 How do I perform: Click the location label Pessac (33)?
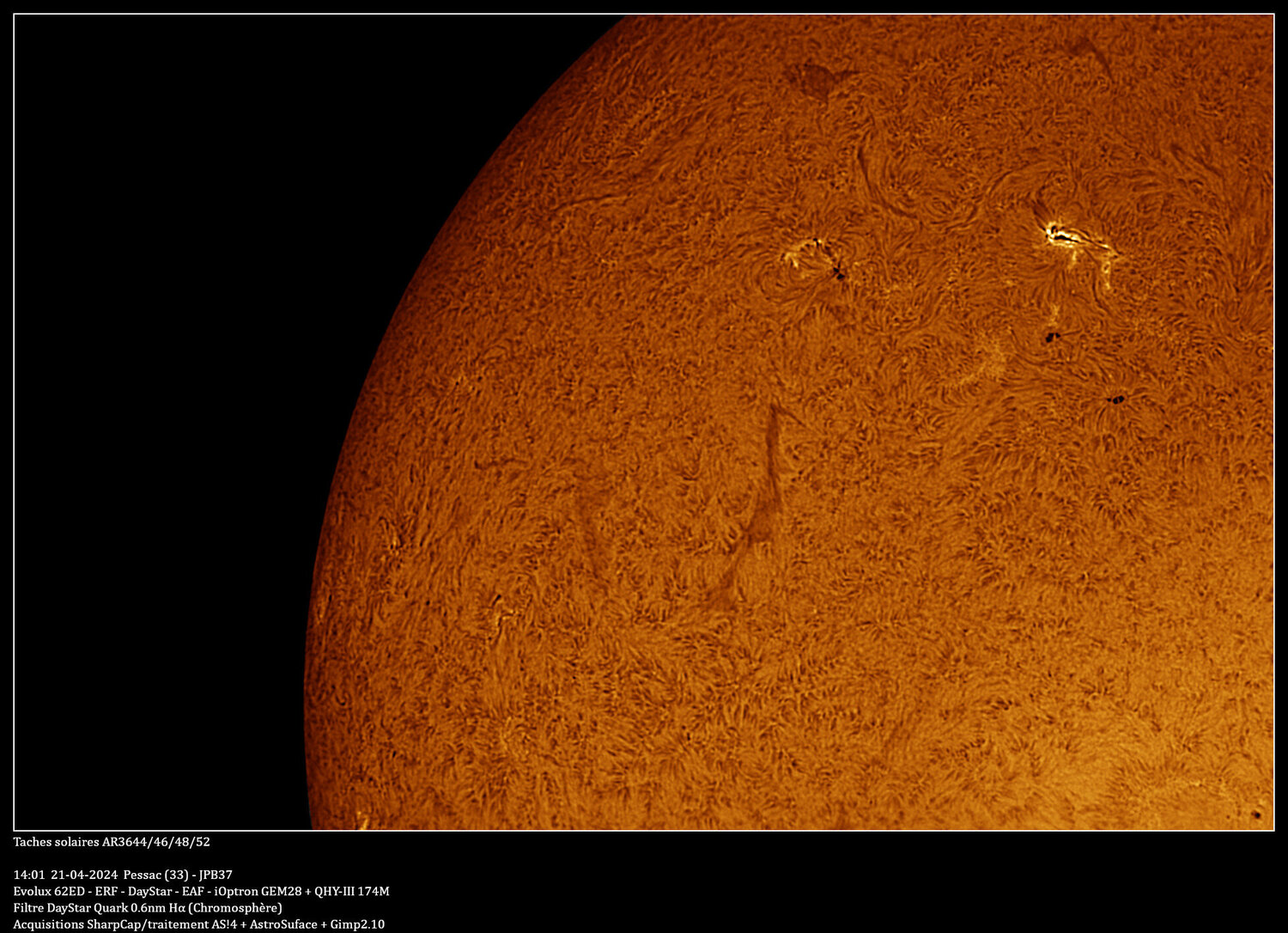(x=155, y=871)
